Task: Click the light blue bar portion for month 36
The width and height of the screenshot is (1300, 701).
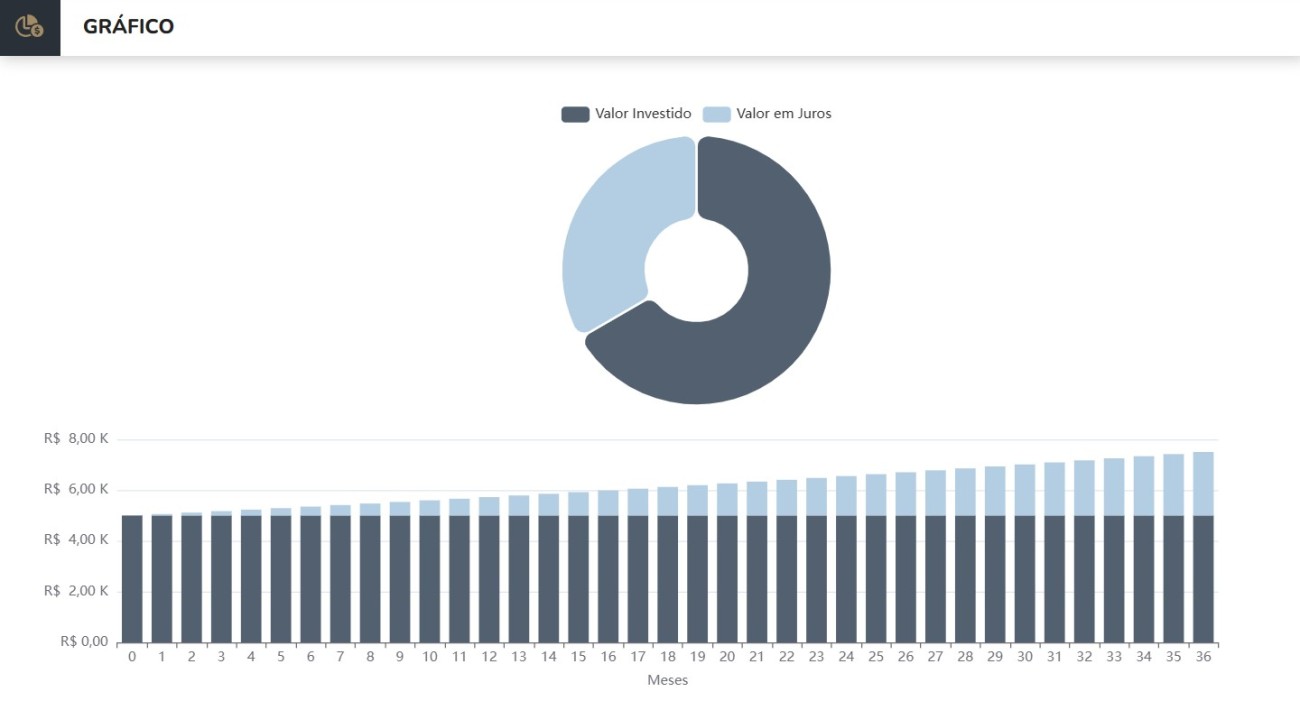Action: 1203,484
